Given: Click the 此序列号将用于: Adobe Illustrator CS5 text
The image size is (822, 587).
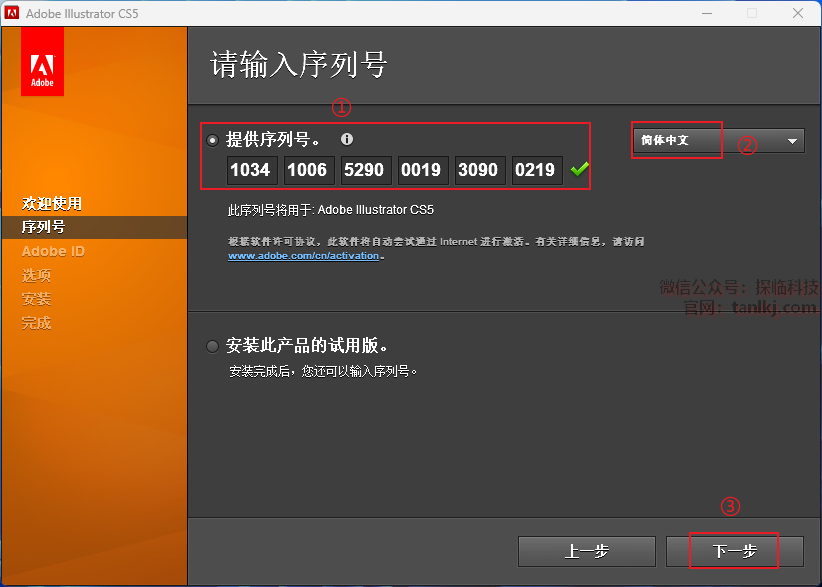Looking at the screenshot, I should point(331,210).
